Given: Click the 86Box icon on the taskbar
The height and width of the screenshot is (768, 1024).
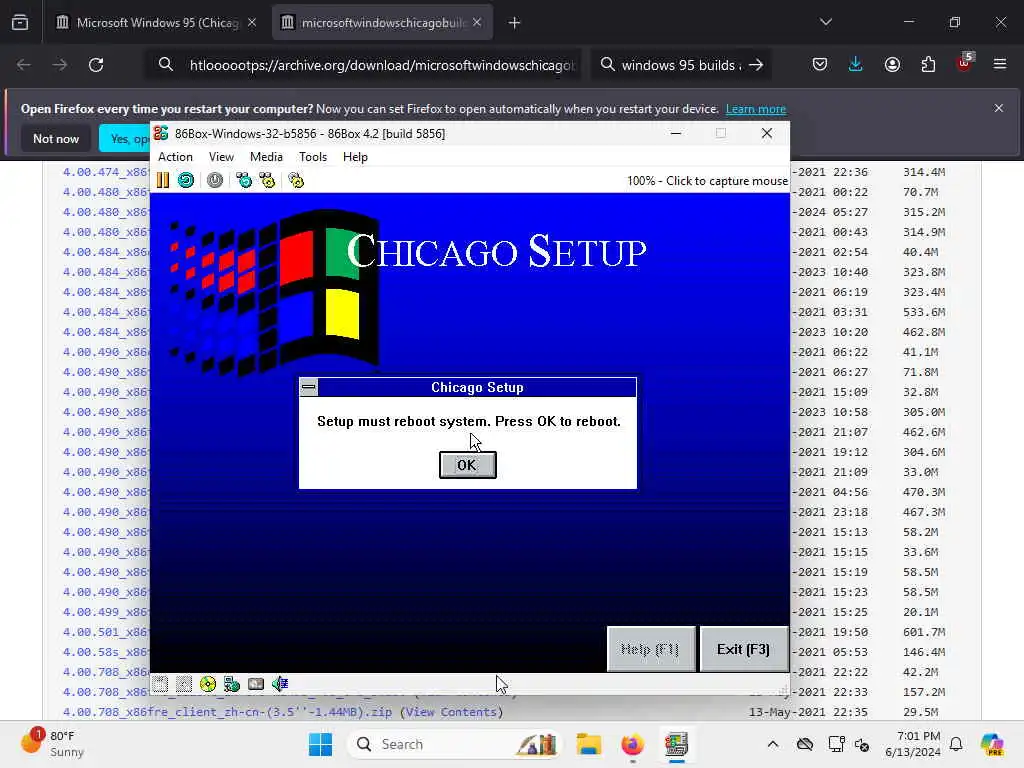Looking at the screenshot, I should pyautogui.click(x=676, y=744).
